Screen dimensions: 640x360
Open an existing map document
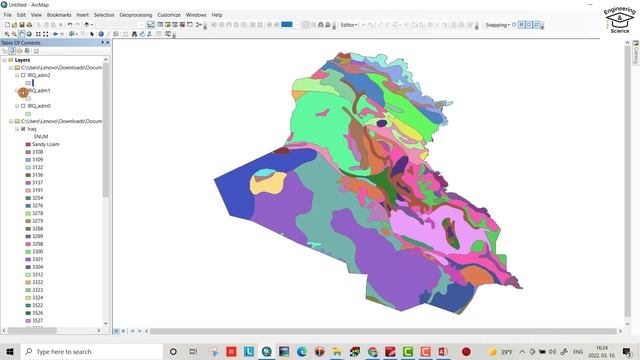(14, 25)
